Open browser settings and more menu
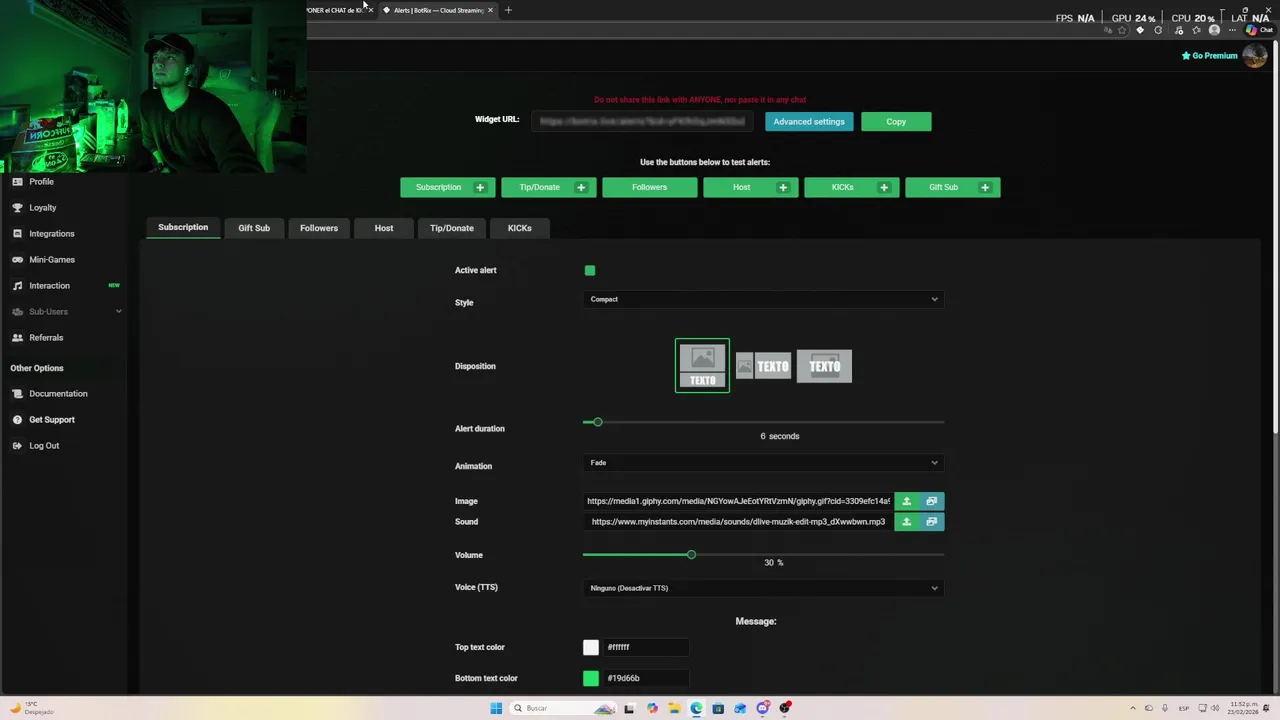The image size is (1280, 720). tap(1232, 30)
